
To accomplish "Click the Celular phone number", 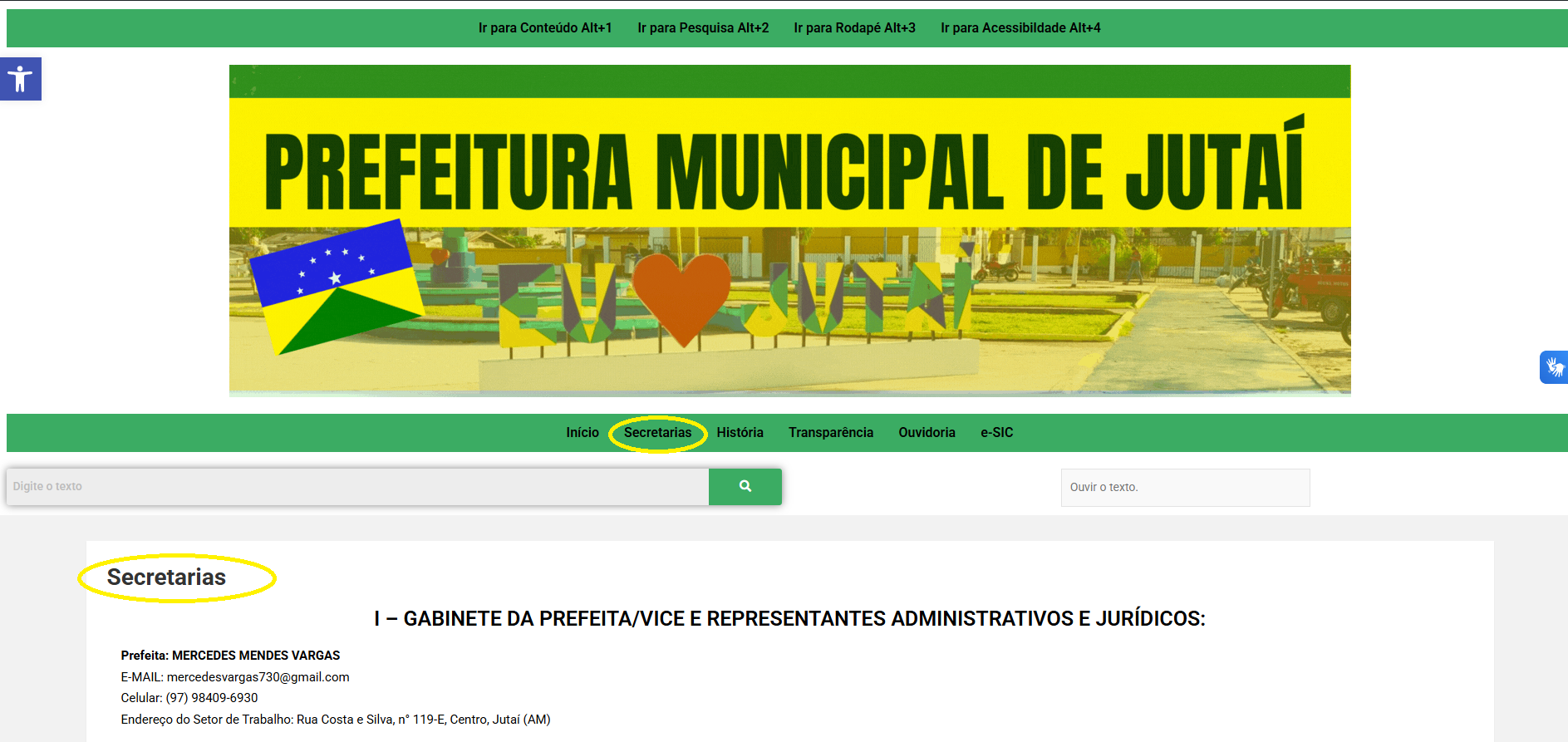I will (x=211, y=698).
